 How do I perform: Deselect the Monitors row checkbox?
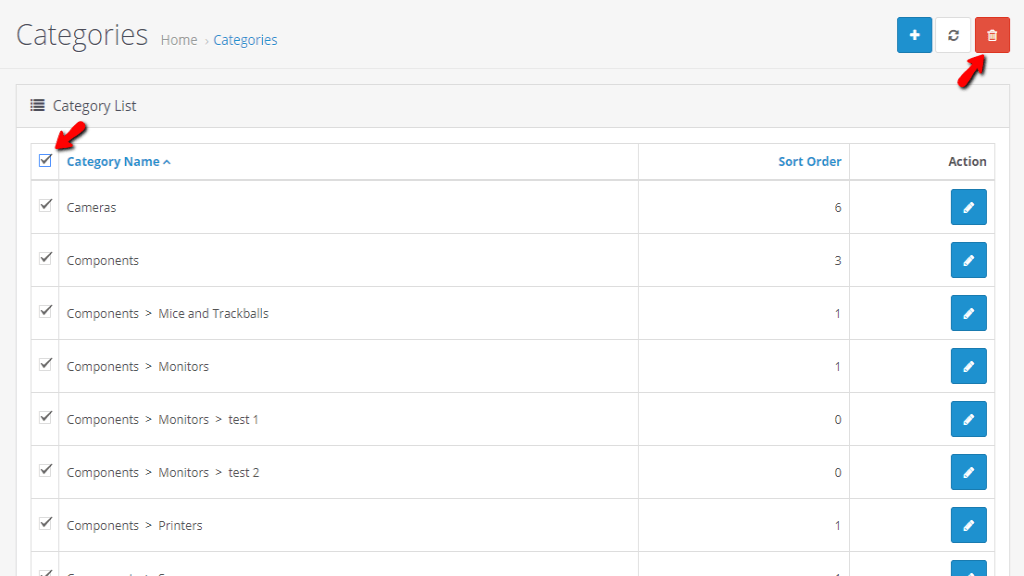(x=44, y=363)
